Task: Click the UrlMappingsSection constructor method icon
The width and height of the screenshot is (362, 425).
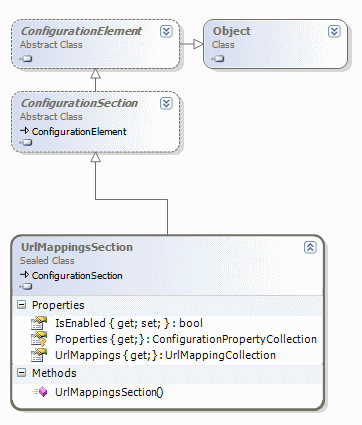Action: point(40,392)
